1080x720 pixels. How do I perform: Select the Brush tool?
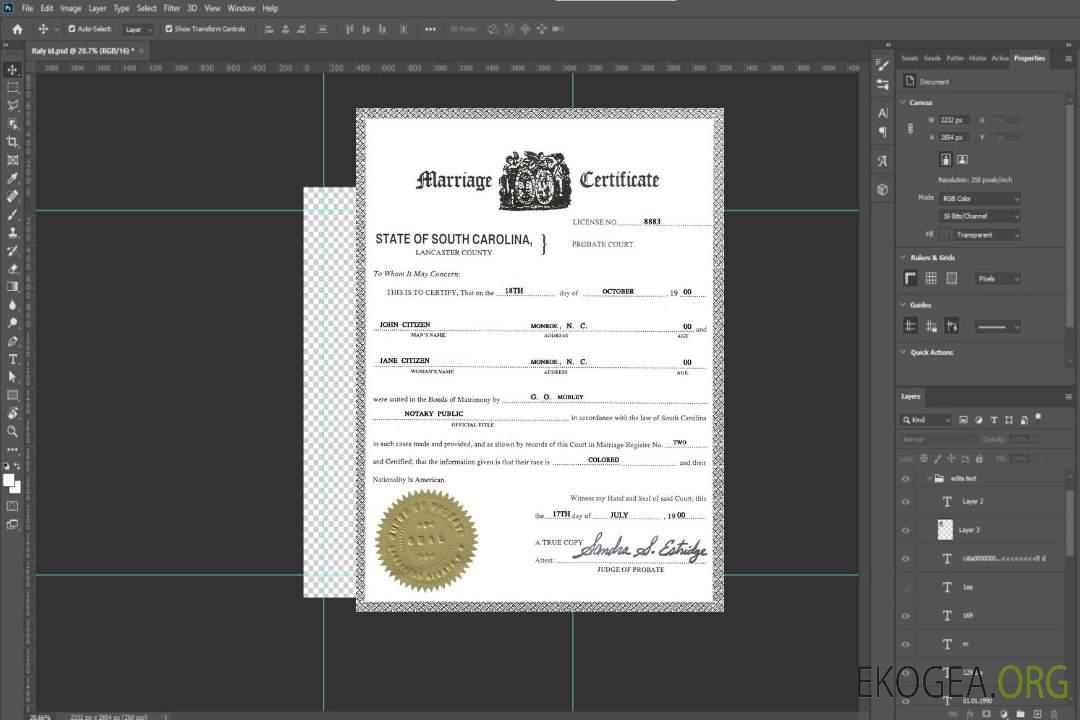point(12,214)
